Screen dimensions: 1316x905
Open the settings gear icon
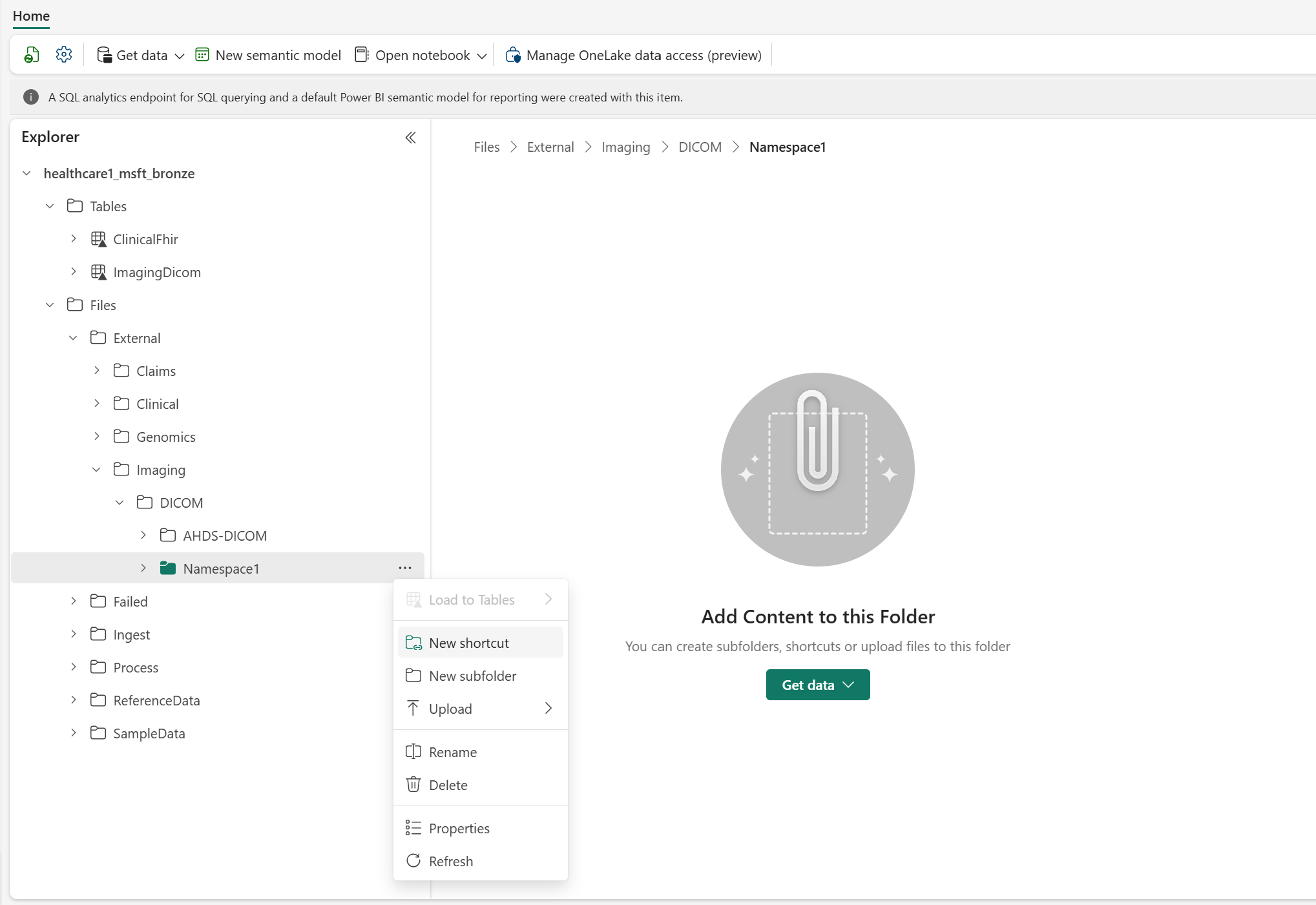coord(64,55)
